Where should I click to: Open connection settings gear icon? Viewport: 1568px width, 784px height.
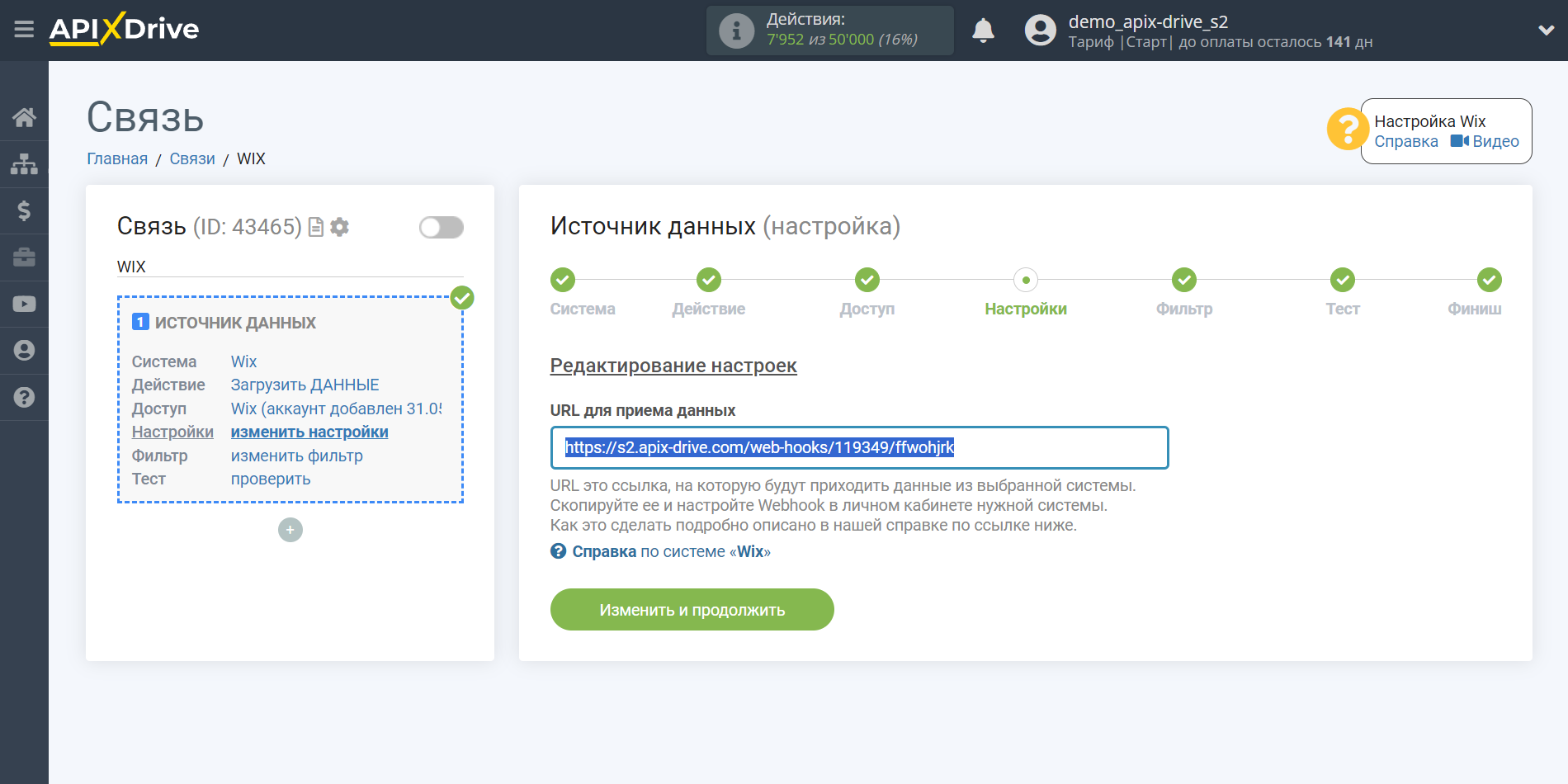[x=339, y=227]
